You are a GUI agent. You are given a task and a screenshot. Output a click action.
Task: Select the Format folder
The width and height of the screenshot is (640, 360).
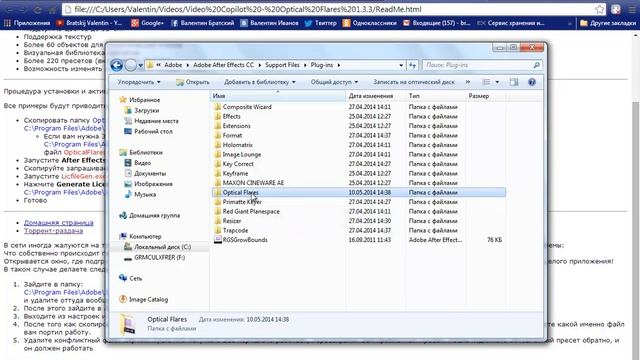point(232,136)
